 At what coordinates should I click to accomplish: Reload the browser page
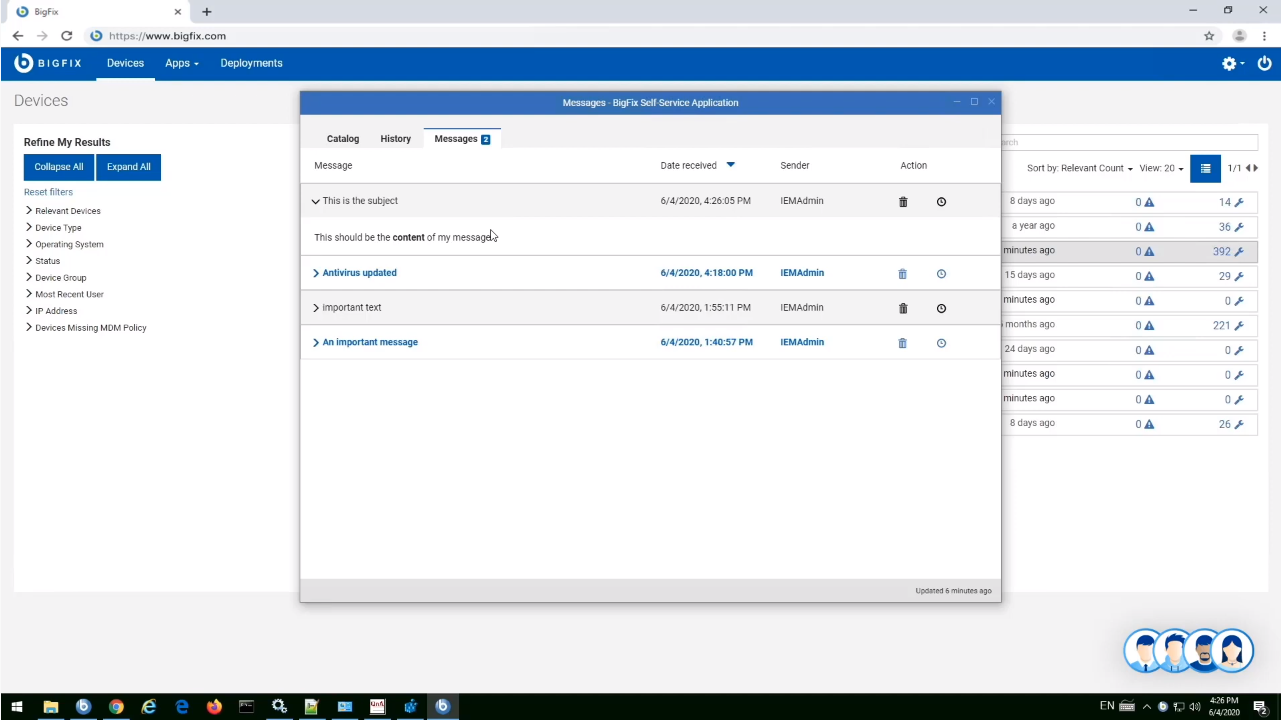pos(66,36)
